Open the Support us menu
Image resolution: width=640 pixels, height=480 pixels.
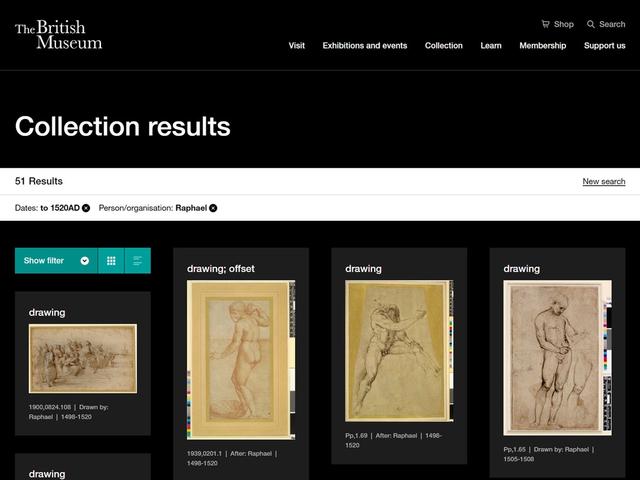(604, 46)
